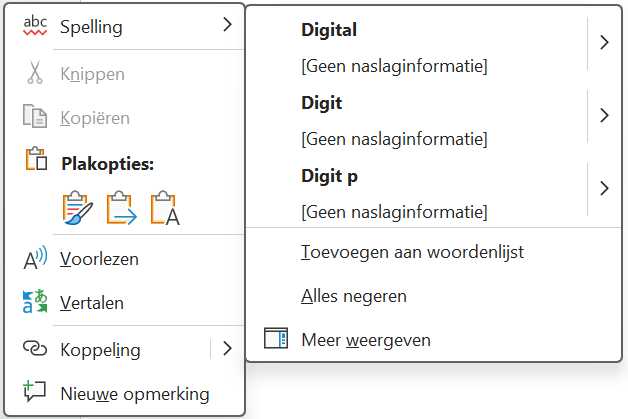Click the Knippen scissors icon
628x419 pixels.
click(x=35, y=73)
